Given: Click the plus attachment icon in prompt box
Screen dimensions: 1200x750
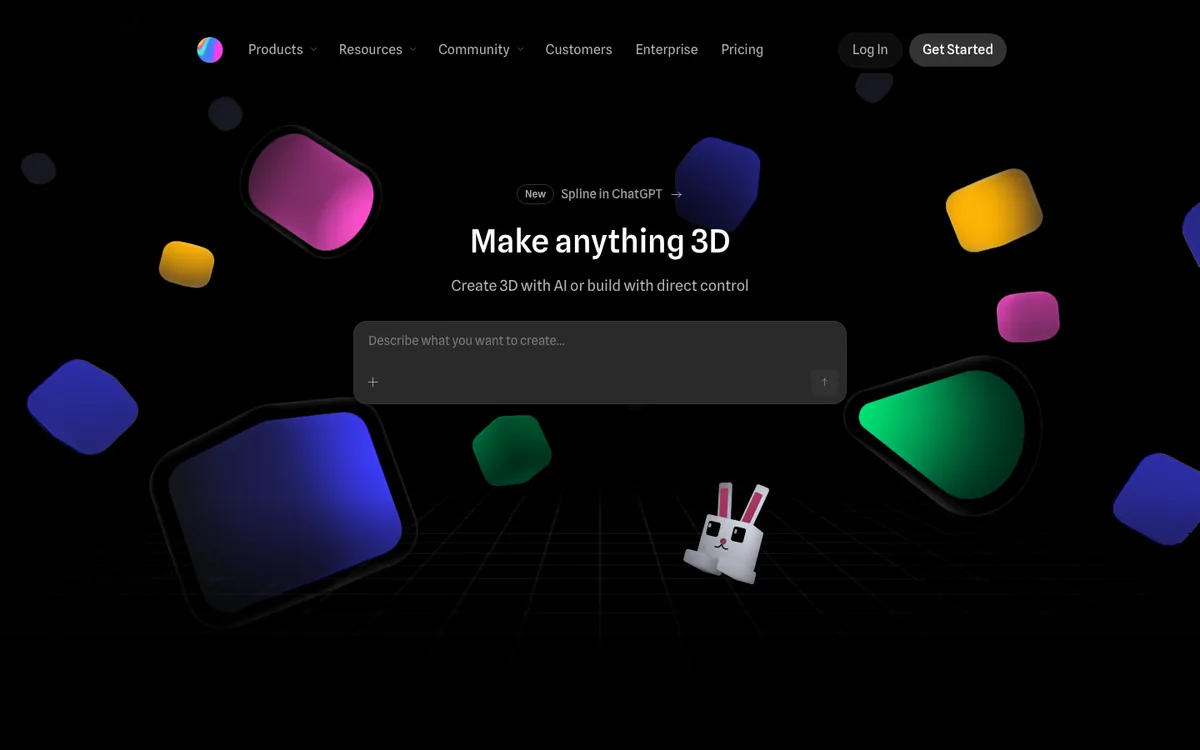Looking at the screenshot, I should [373, 382].
